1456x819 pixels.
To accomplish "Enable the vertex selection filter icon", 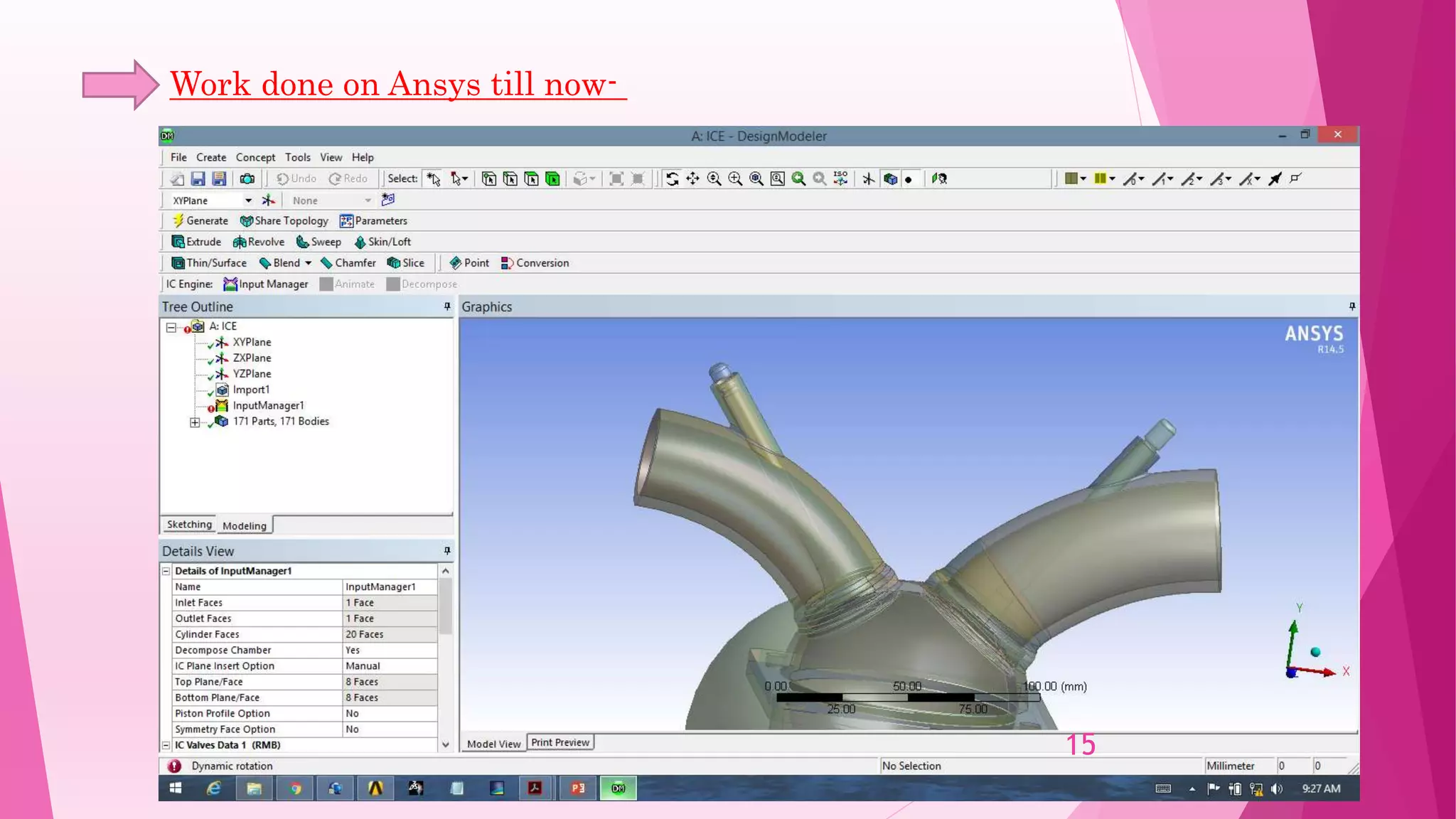I will click(489, 179).
